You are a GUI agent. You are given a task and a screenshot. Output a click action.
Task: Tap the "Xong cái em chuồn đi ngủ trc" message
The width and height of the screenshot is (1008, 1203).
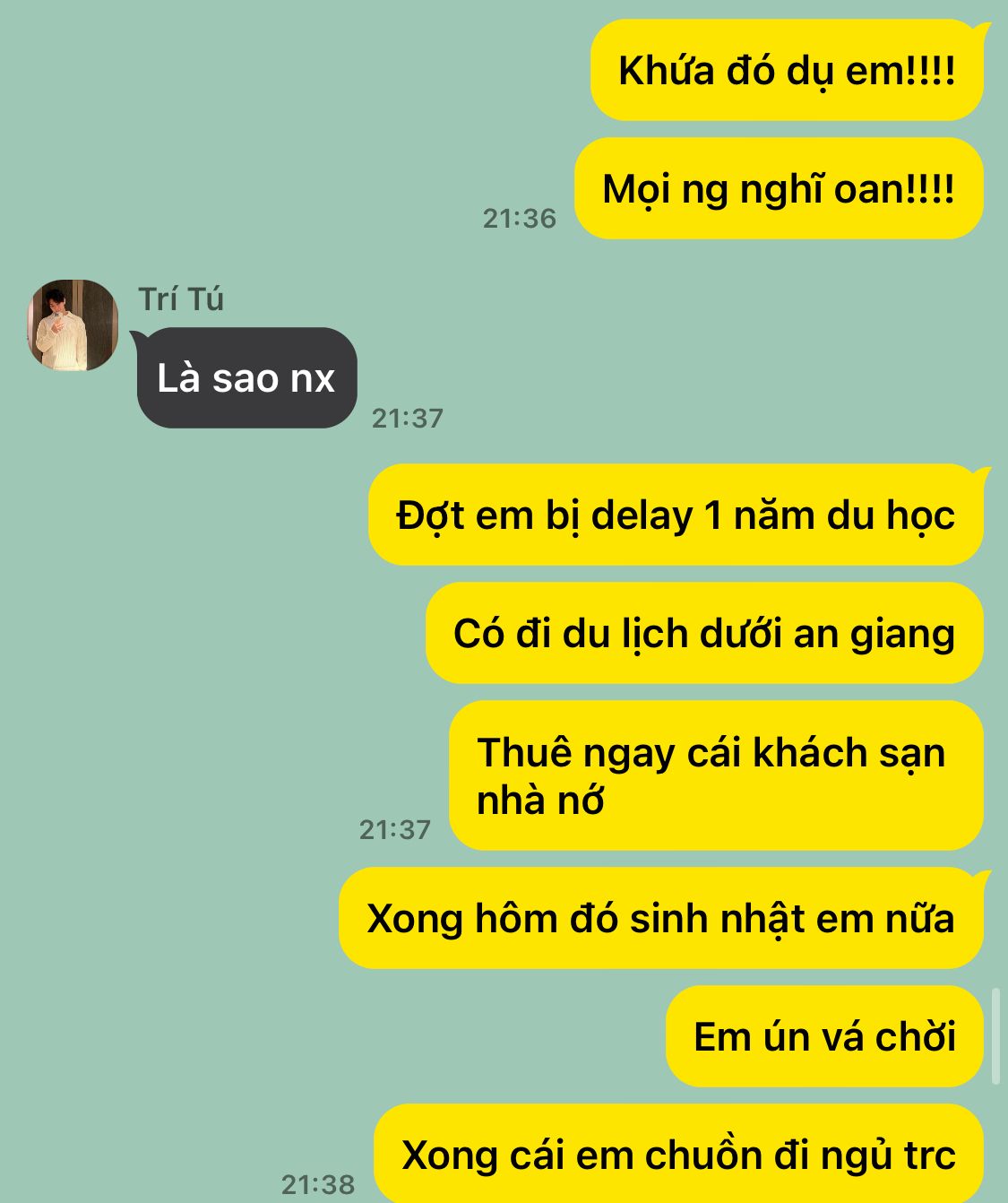[678, 1154]
